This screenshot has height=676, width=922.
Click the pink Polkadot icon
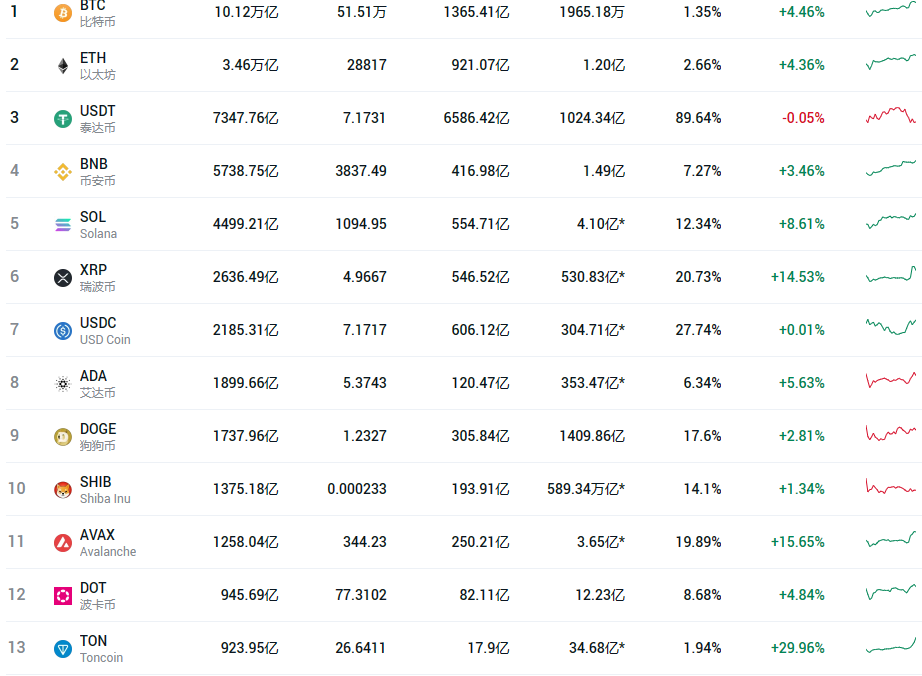[x=63, y=596]
